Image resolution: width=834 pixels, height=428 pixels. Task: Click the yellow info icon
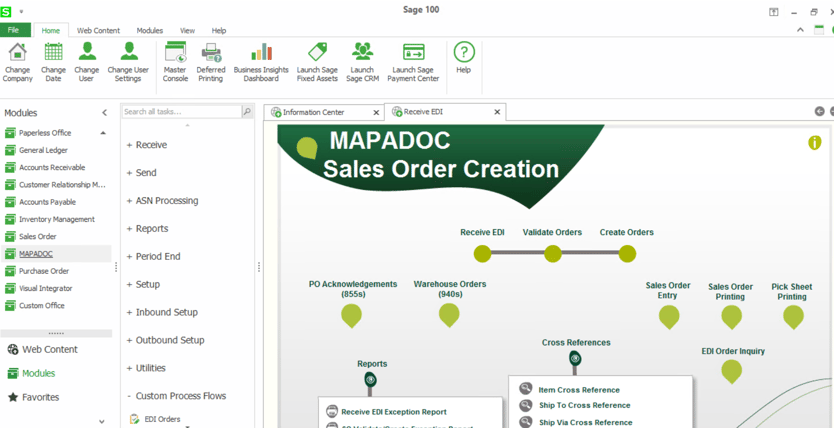(x=815, y=142)
